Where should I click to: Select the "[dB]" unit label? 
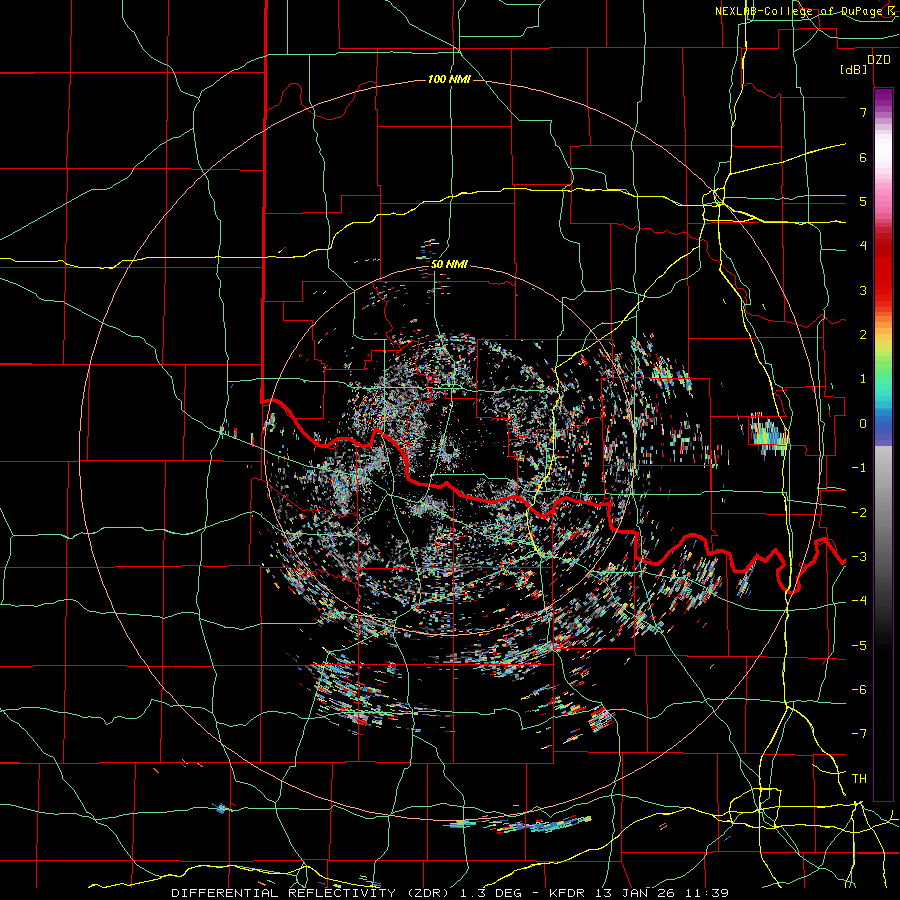(854, 70)
